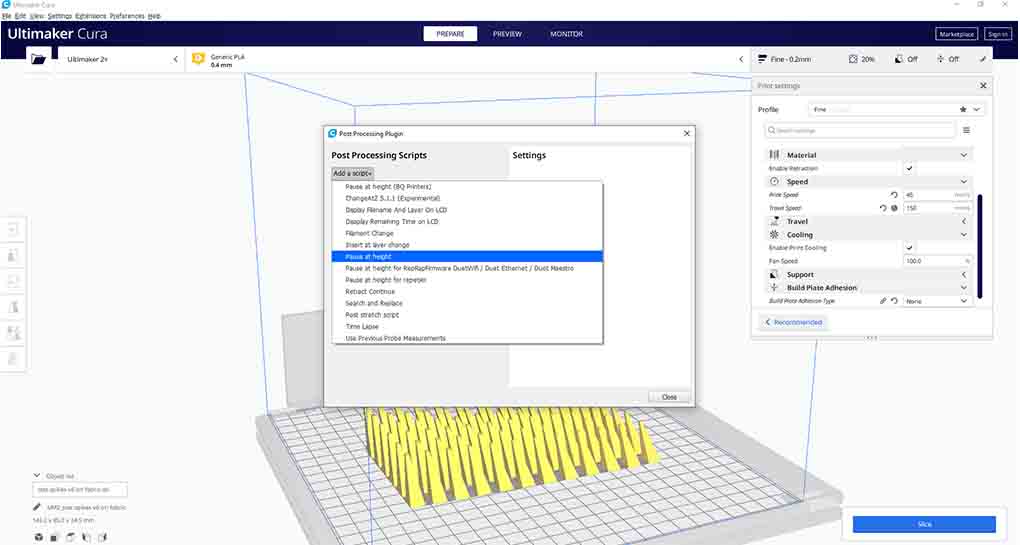Collapse the Material settings section
The height and width of the screenshot is (545, 1020).
[x=964, y=155]
